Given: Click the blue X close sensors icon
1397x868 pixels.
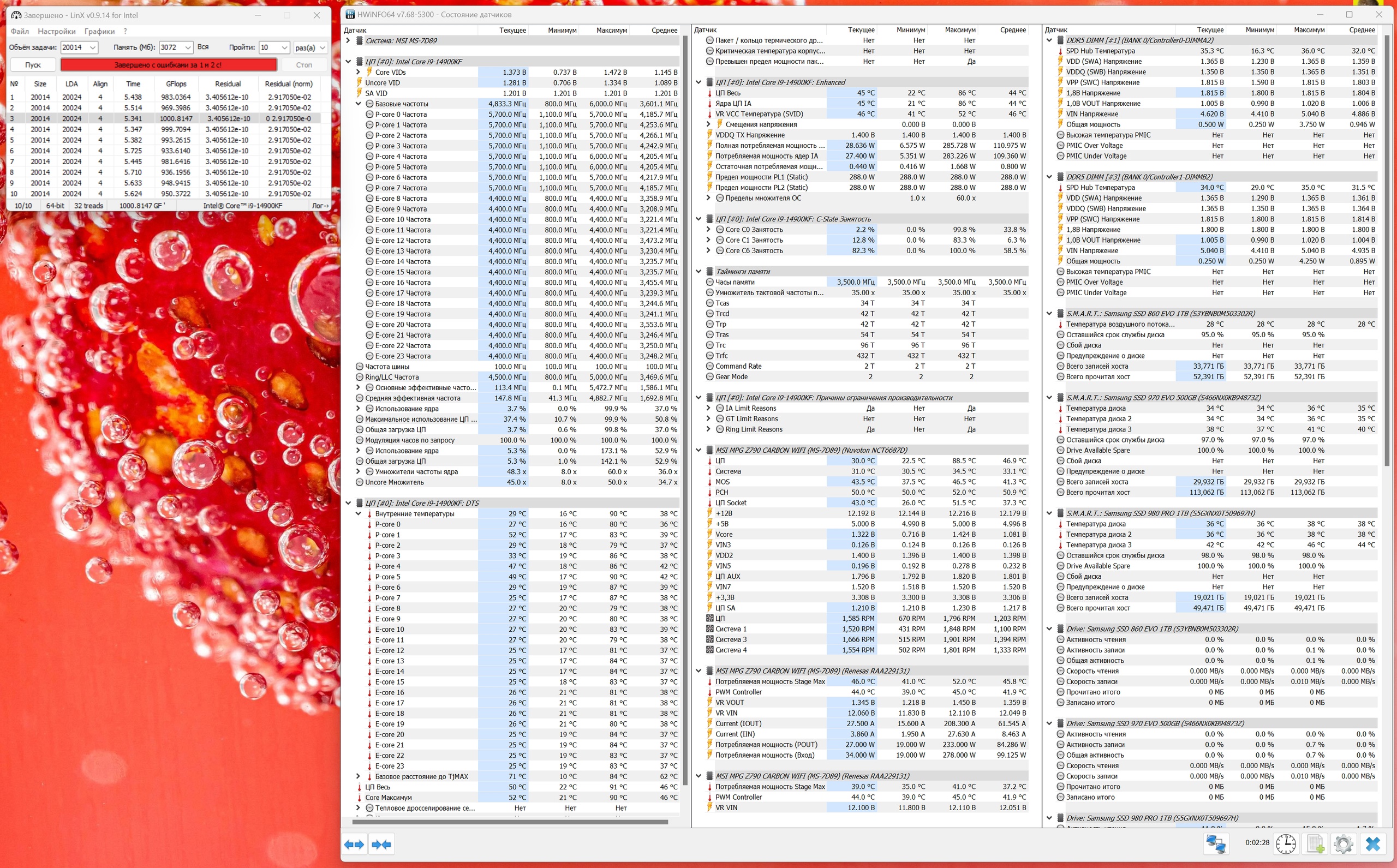Looking at the screenshot, I should click(x=1373, y=843).
